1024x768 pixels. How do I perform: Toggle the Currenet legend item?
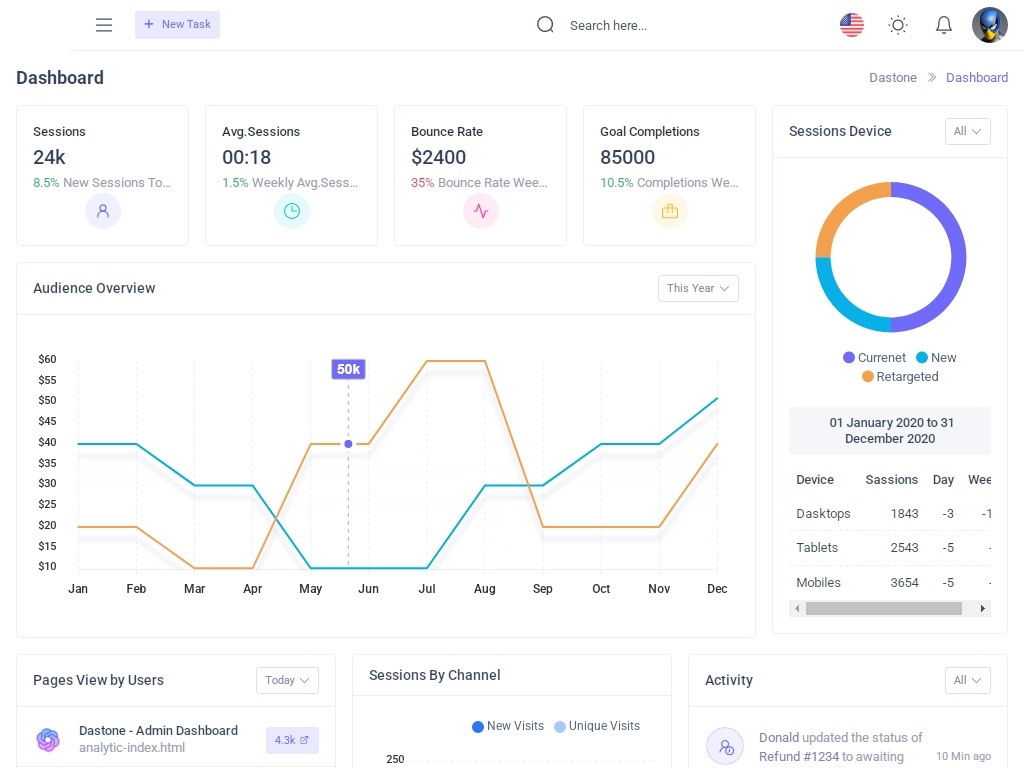(x=874, y=357)
